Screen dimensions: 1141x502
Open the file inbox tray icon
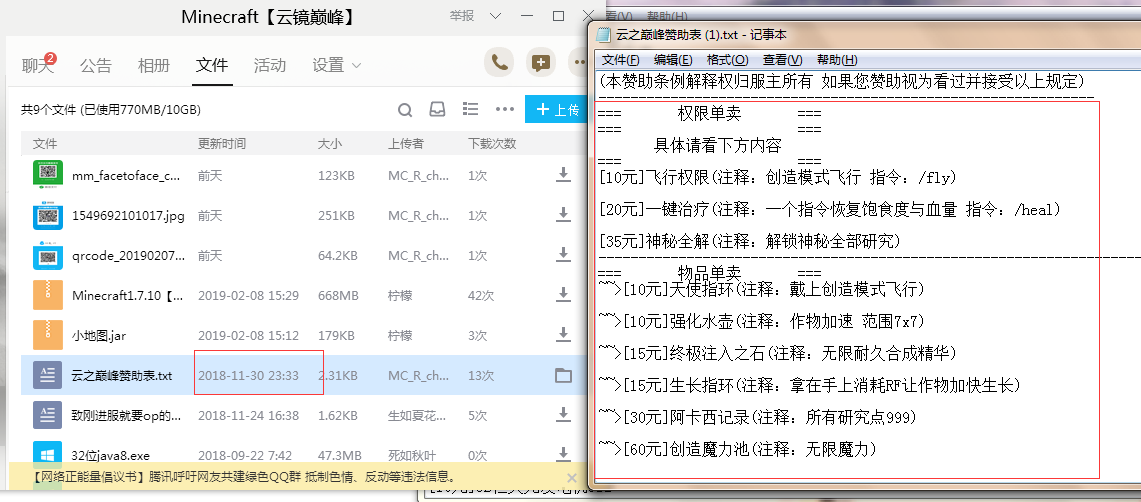437,110
